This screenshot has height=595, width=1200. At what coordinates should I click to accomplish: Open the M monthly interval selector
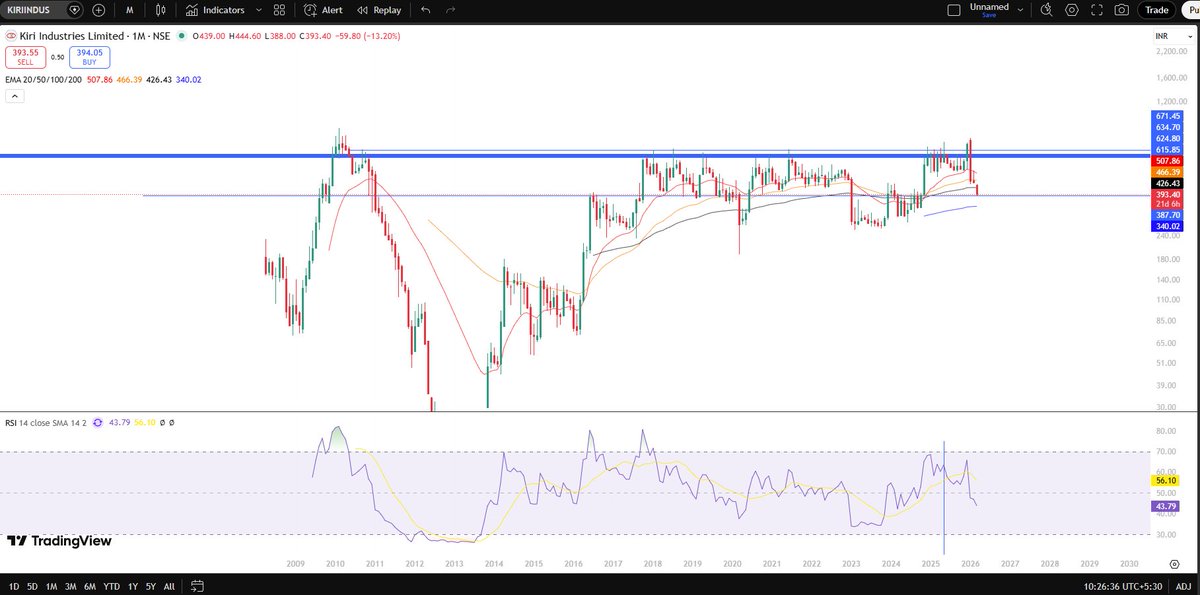pos(130,10)
